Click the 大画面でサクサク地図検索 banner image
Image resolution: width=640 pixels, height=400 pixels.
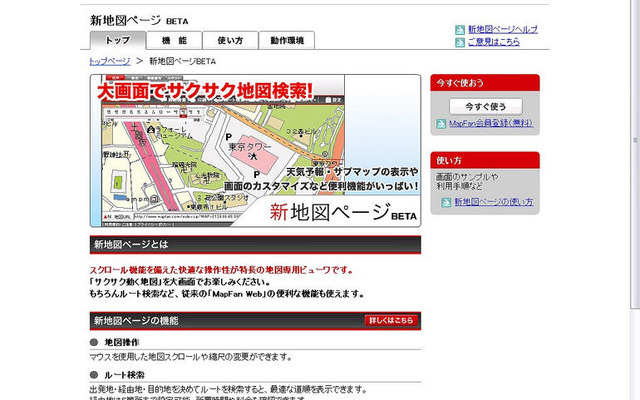pyautogui.click(x=256, y=151)
